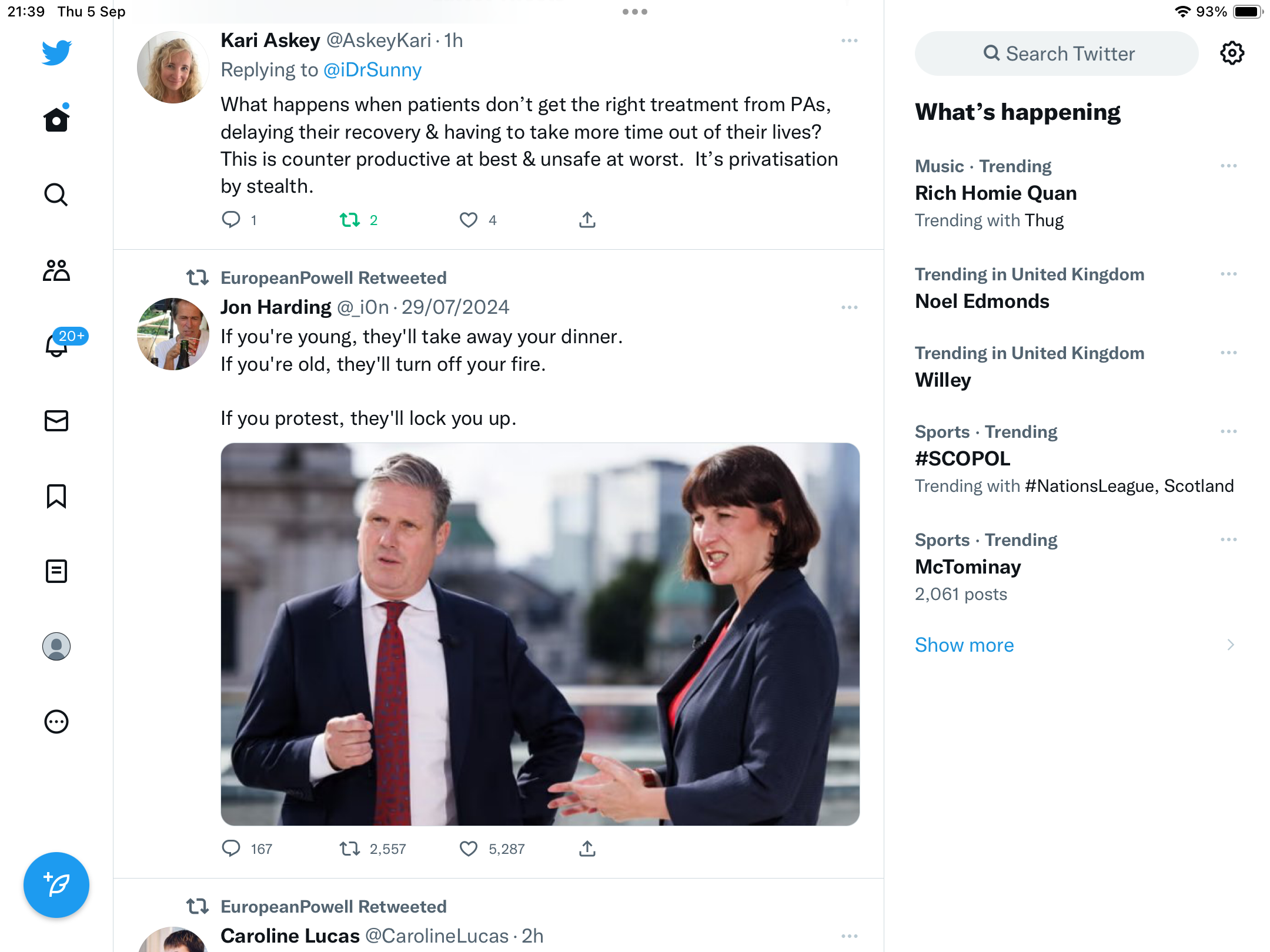This screenshot has height=952, width=1270.
Task: Open the Bookmarks icon
Action: point(56,496)
